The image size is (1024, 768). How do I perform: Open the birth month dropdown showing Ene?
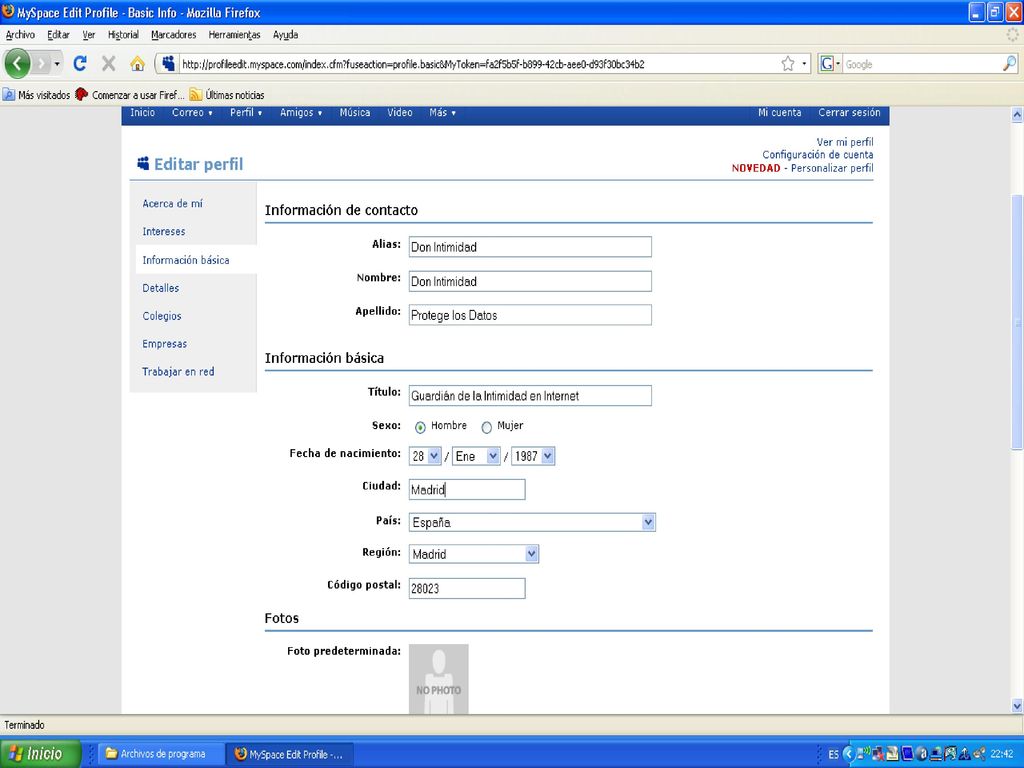pos(477,456)
